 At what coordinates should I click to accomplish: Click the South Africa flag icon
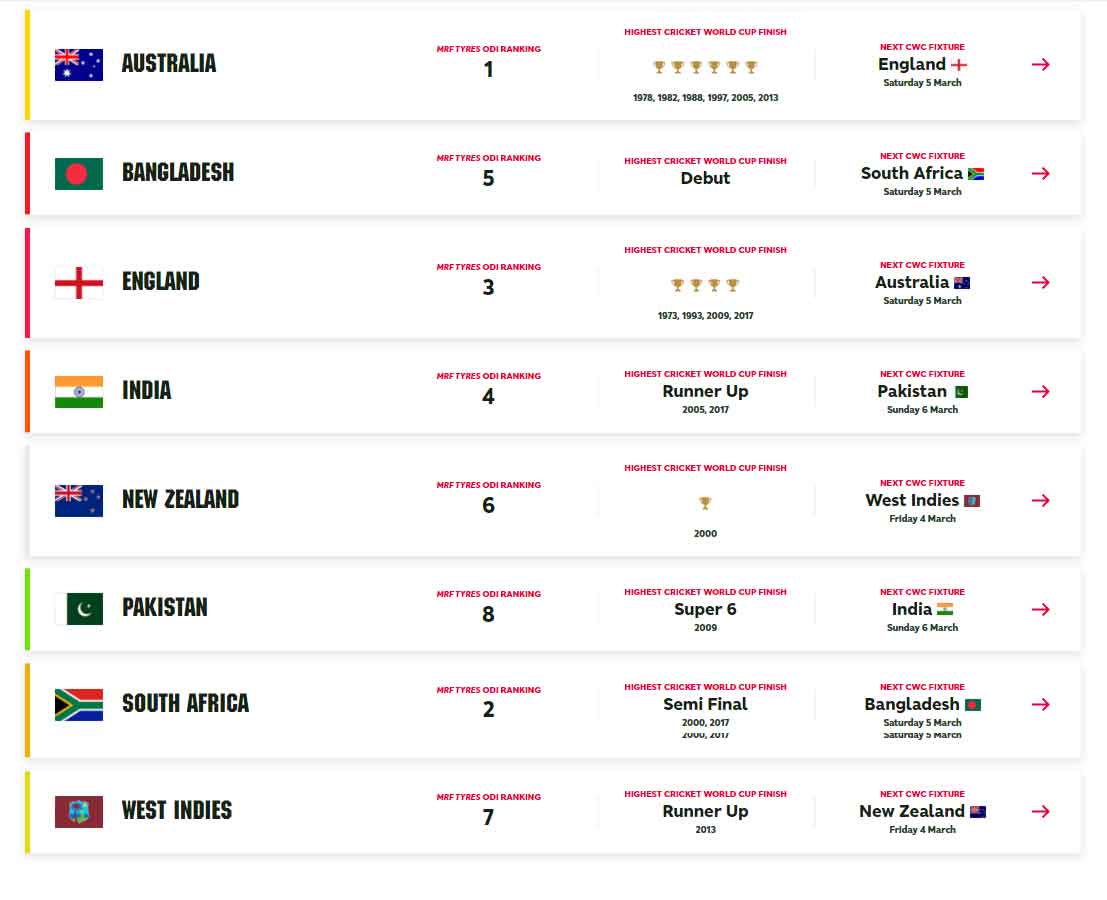78,704
